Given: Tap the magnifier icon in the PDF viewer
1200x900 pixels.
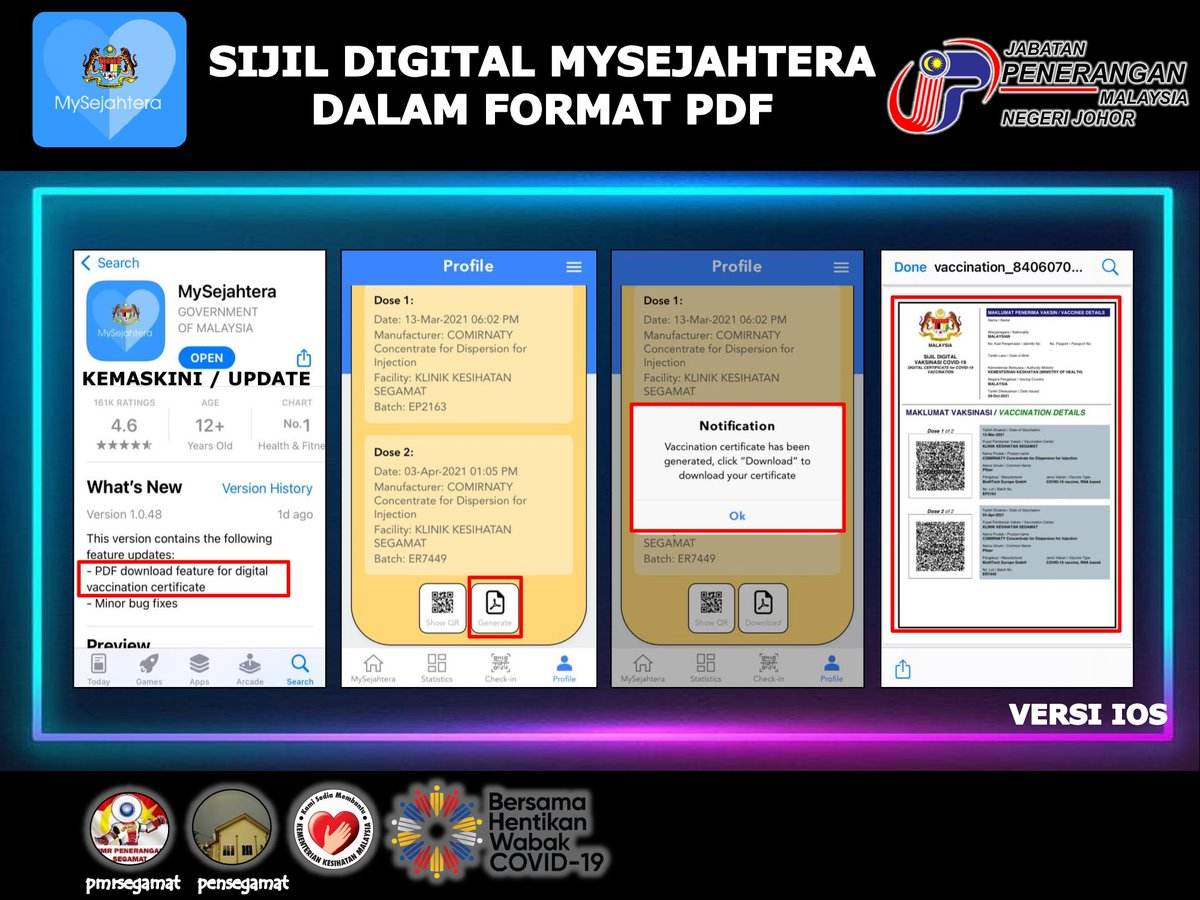Looking at the screenshot, I should [1110, 267].
